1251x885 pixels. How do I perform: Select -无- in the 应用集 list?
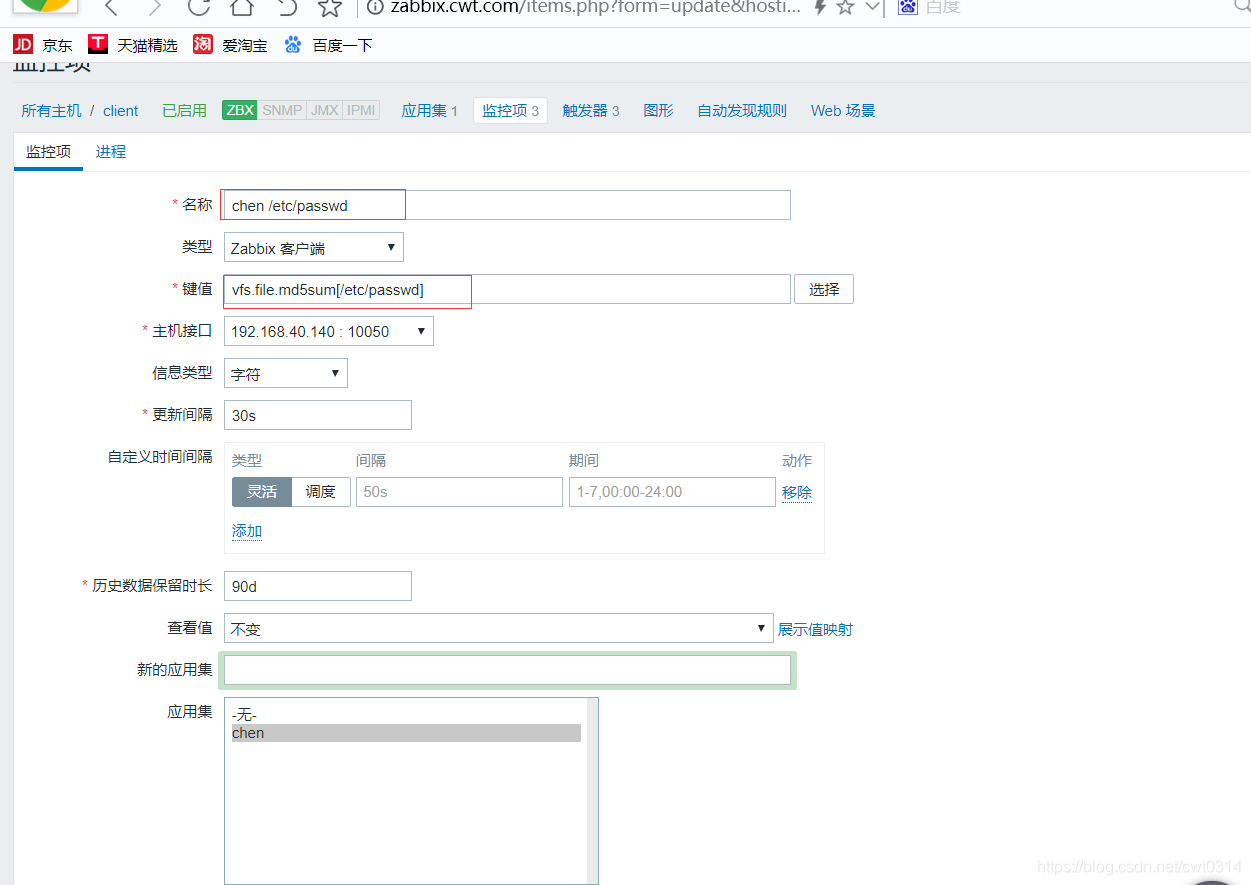(405, 715)
